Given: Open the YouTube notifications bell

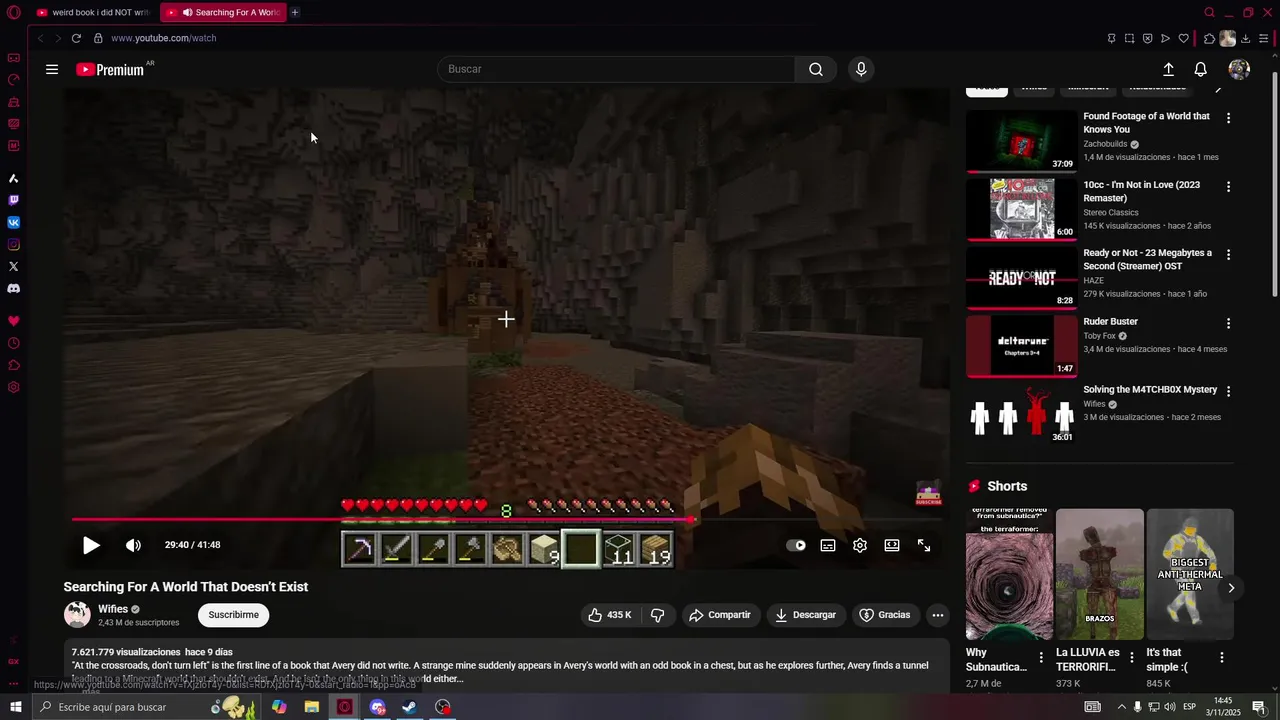Looking at the screenshot, I should tap(1201, 69).
